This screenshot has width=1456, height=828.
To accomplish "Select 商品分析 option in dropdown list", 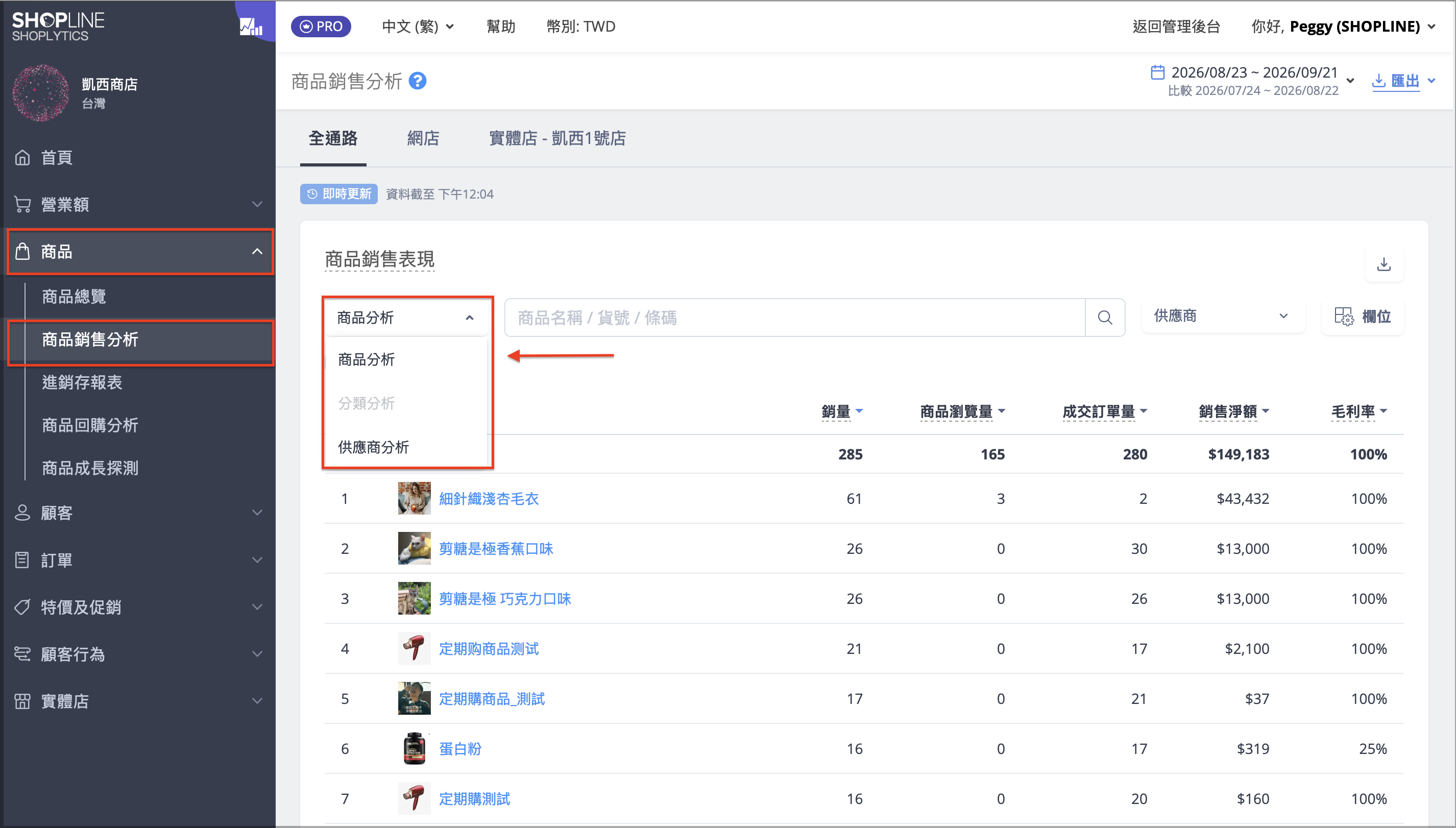I will click(406, 359).
